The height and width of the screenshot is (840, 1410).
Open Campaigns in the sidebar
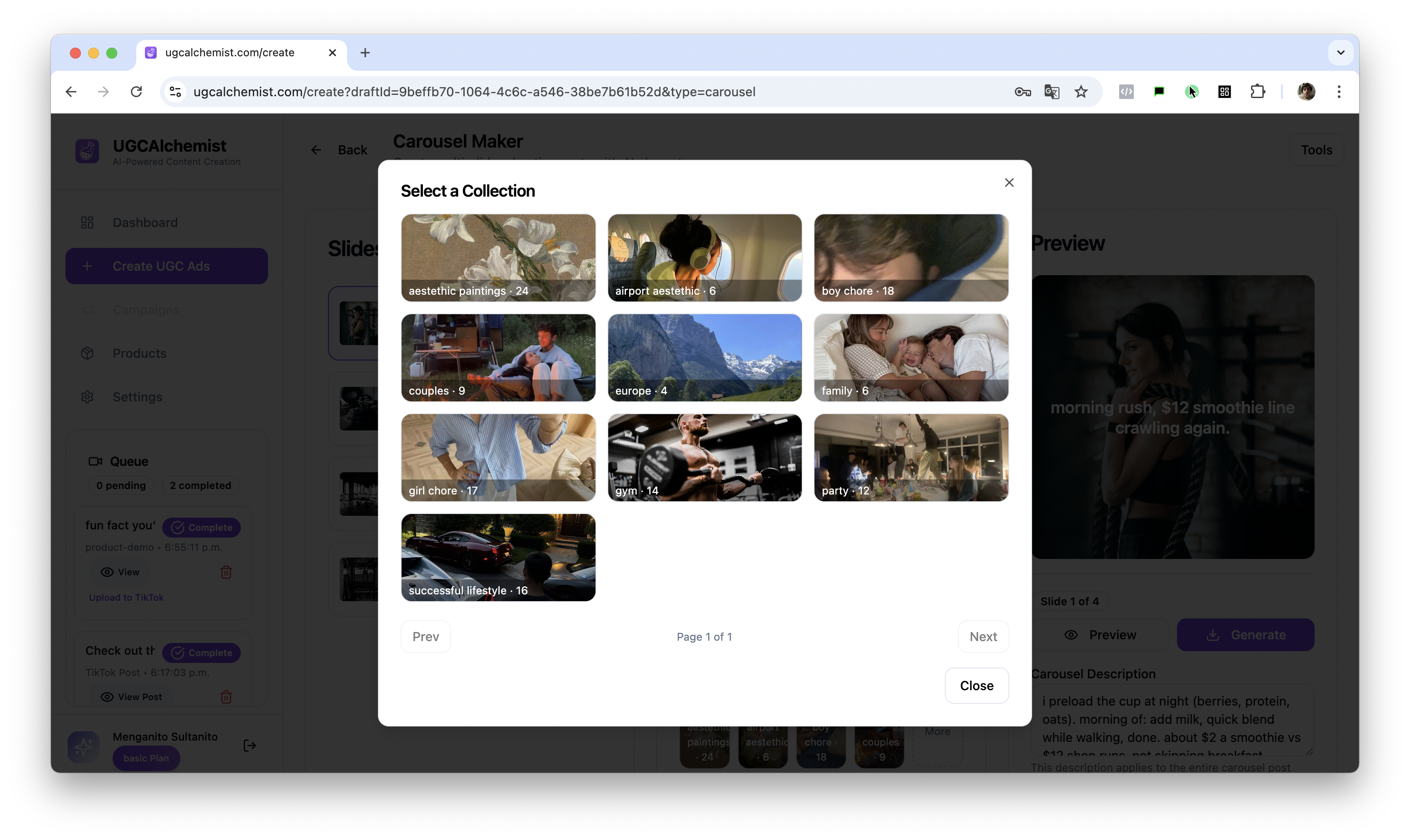click(166, 310)
